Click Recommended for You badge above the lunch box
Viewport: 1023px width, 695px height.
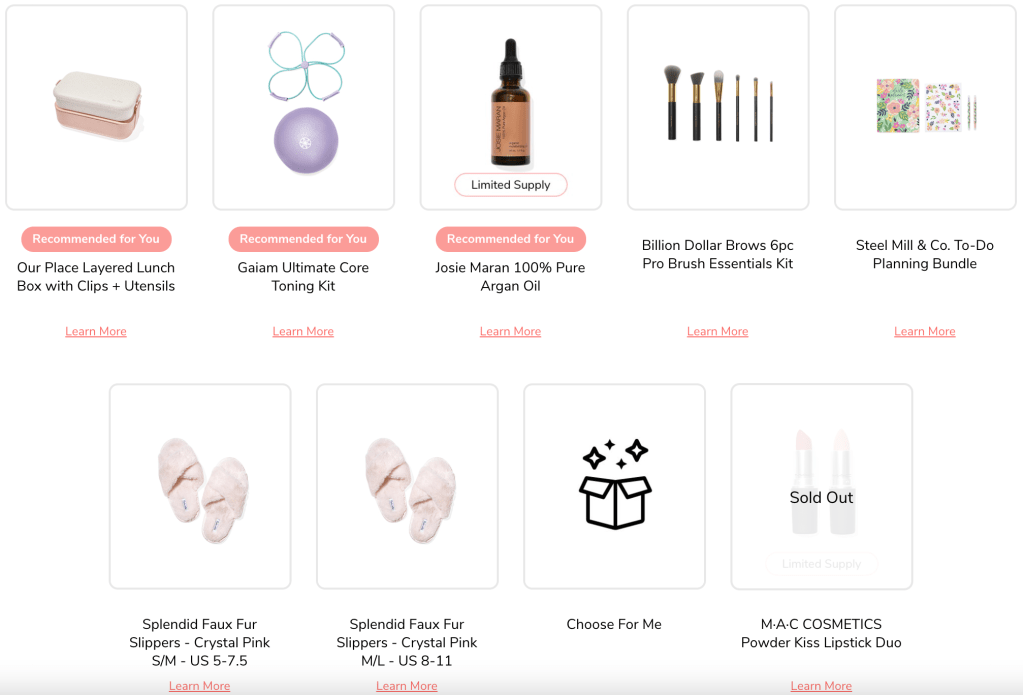[97, 239]
